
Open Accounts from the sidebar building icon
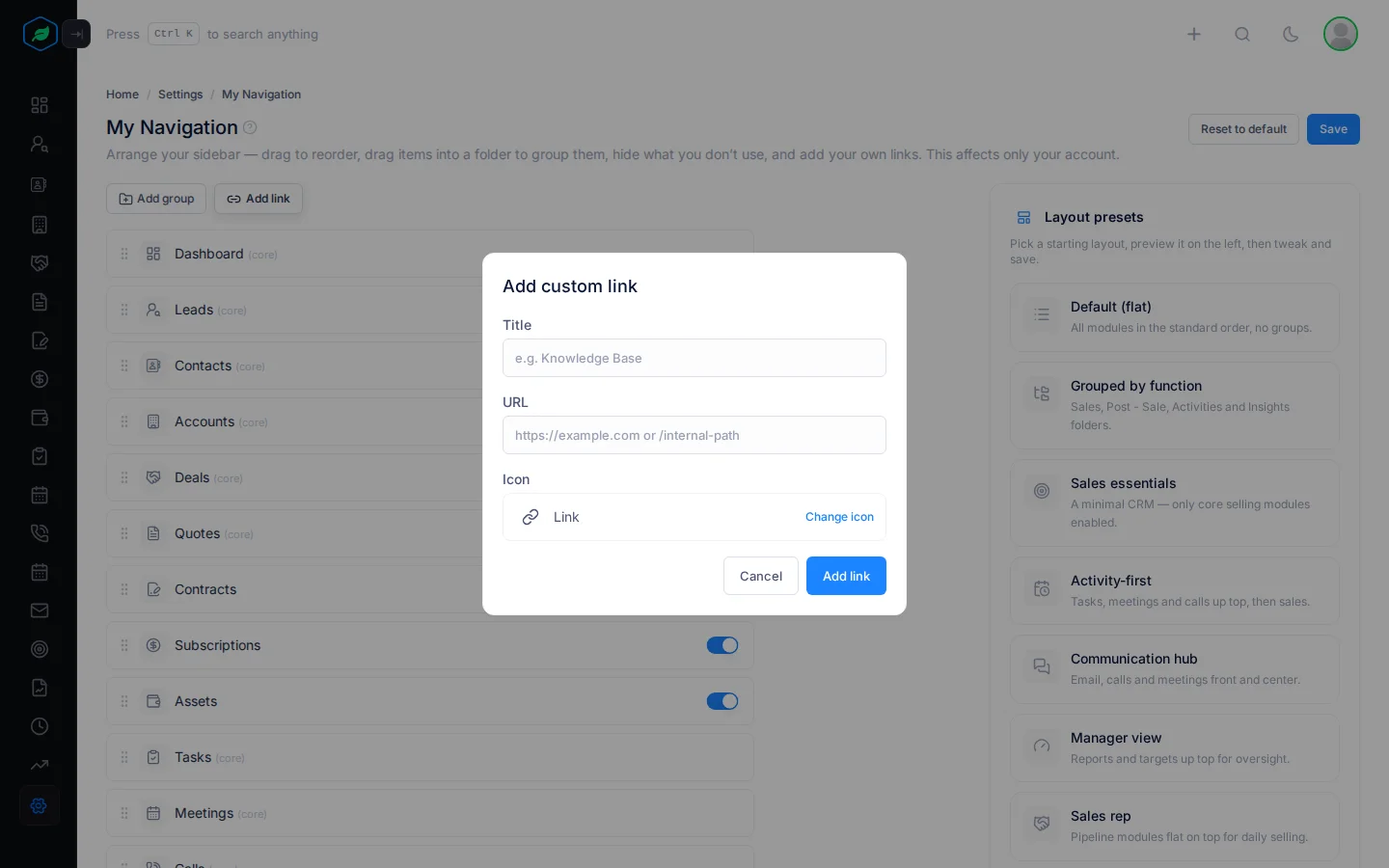(x=40, y=225)
